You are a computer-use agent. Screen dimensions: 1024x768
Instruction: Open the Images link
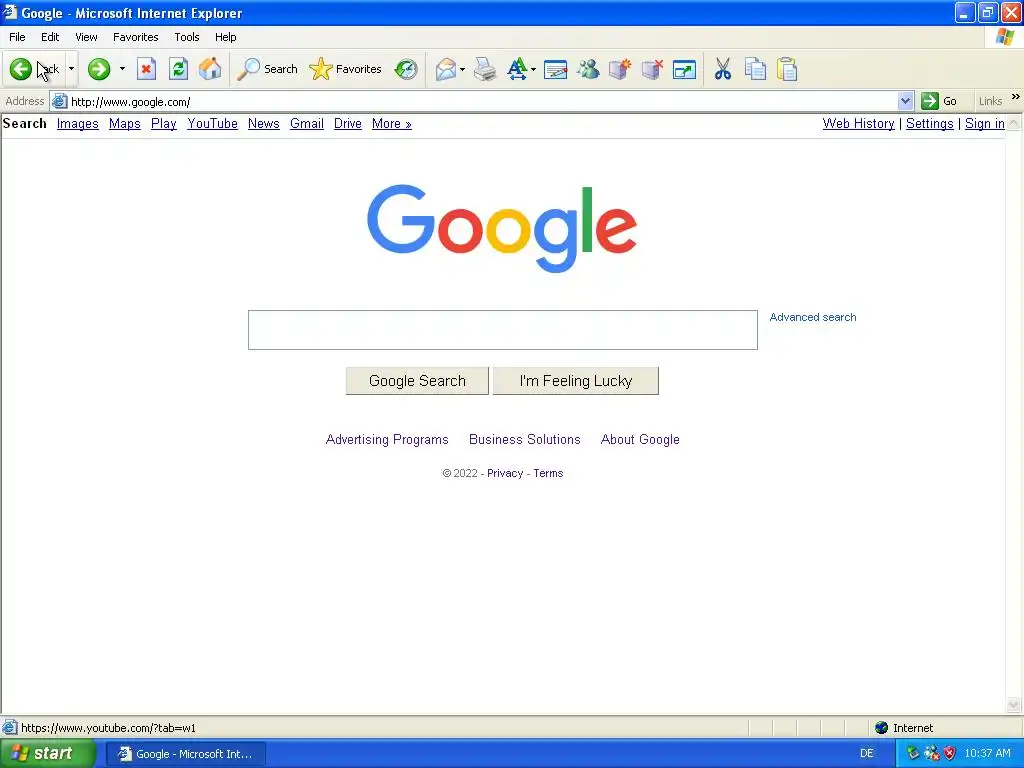point(78,123)
